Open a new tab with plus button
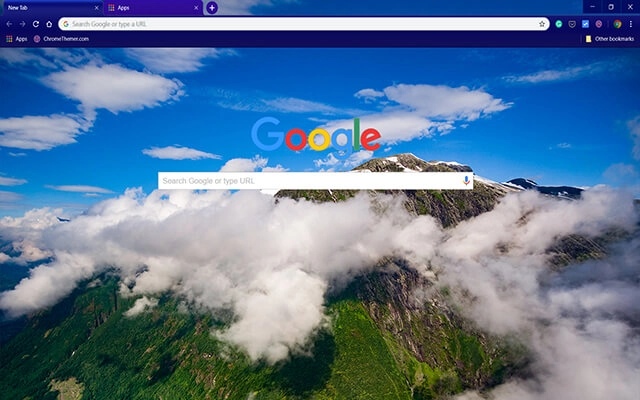Viewport: 640px width, 400px height. point(212,8)
